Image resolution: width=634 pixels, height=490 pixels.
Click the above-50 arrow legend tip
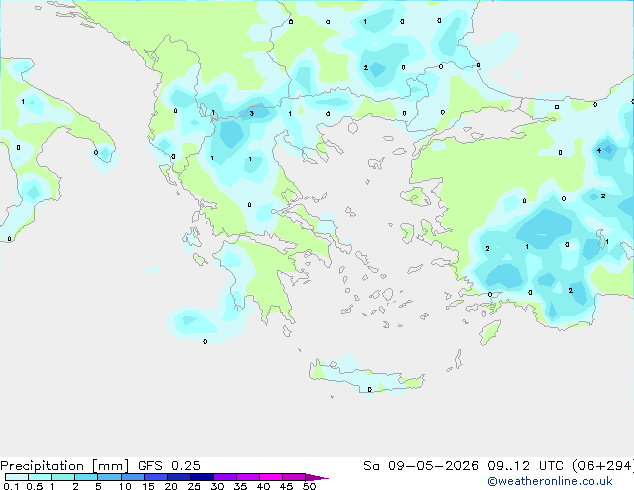point(317,477)
